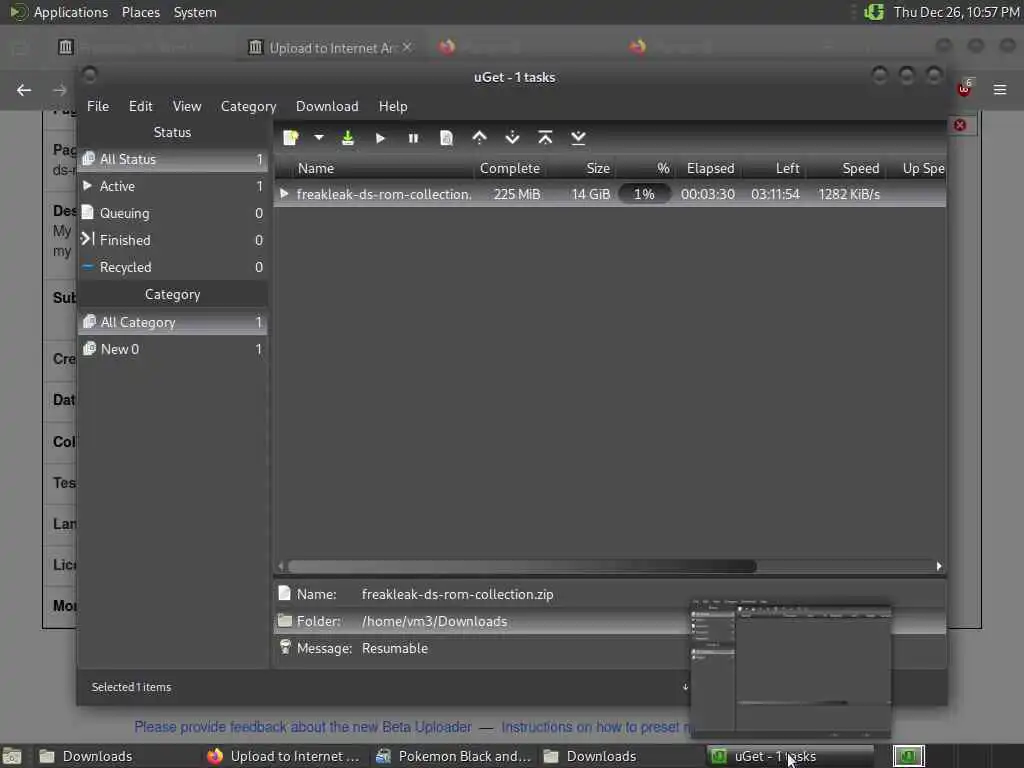
Task: Click the red extension icon in browser toolbar
Action: pyautogui.click(x=965, y=89)
